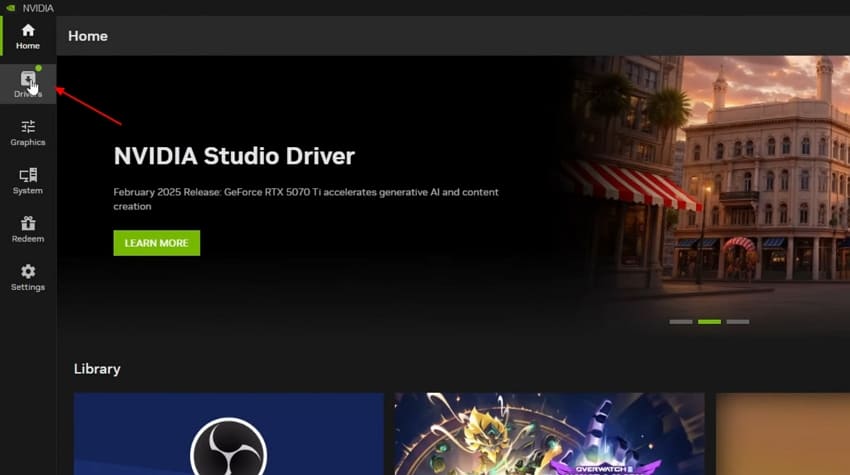The image size is (850, 475).
Task: Open Settings gear in sidebar
Action: click(28, 278)
